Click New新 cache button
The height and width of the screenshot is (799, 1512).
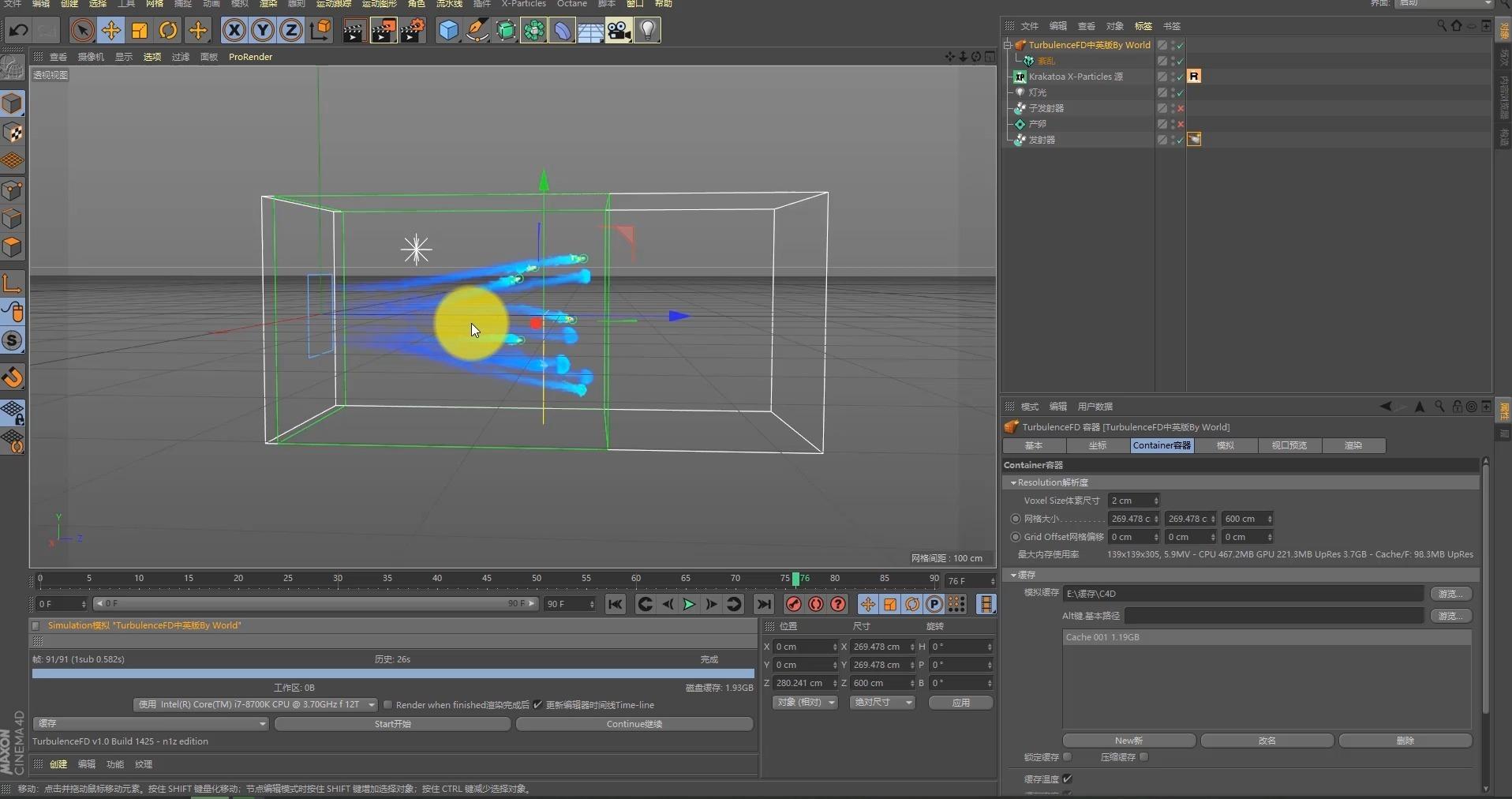(1128, 740)
